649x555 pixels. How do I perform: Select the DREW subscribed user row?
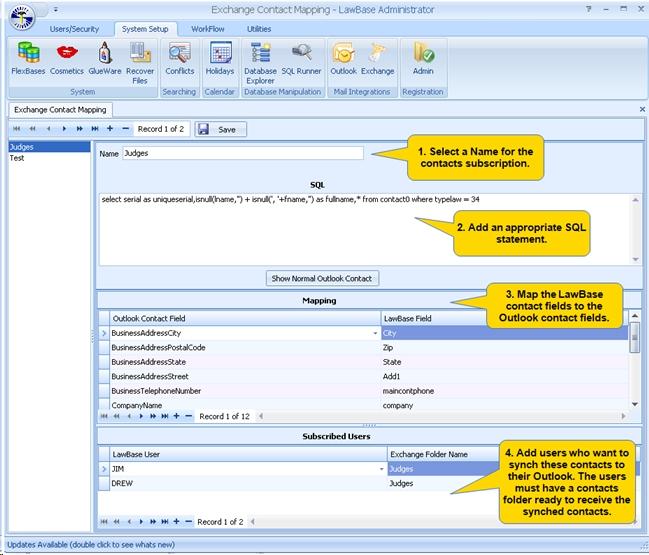[x=248, y=483]
